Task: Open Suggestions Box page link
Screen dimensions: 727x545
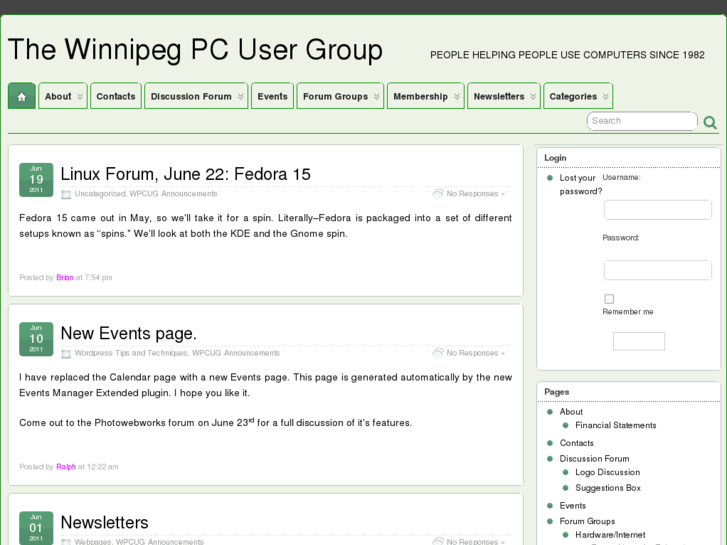Action: click(x=608, y=488)
